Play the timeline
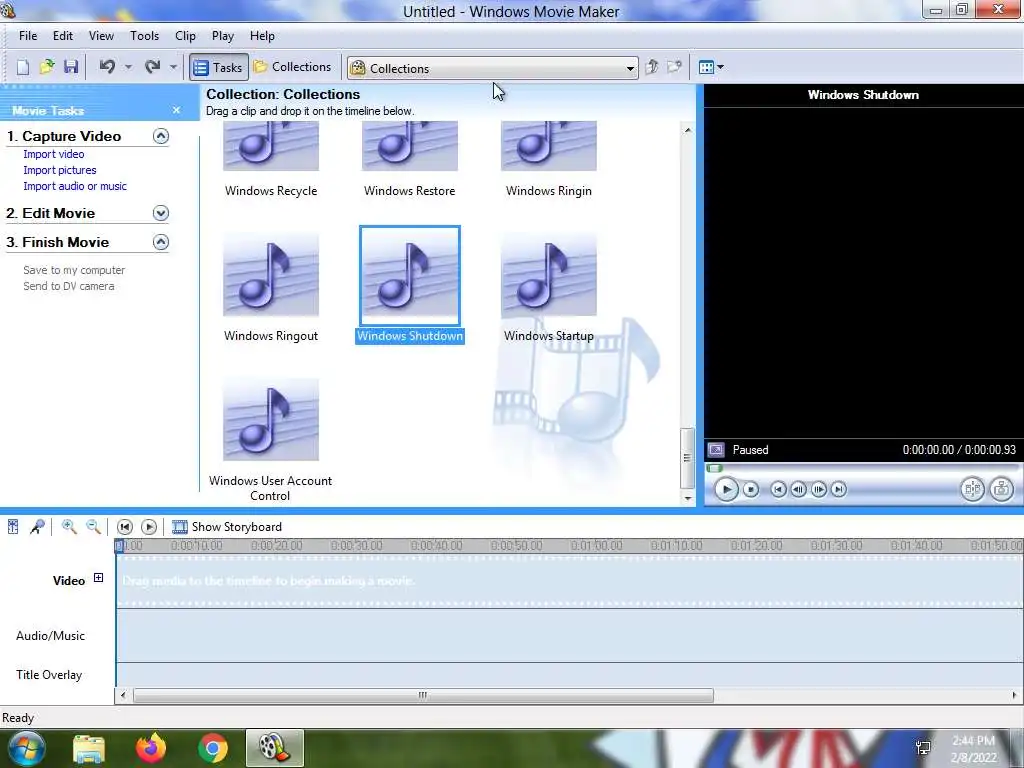The width and height of the screenshot is (1024, 768). click(149, 526)
